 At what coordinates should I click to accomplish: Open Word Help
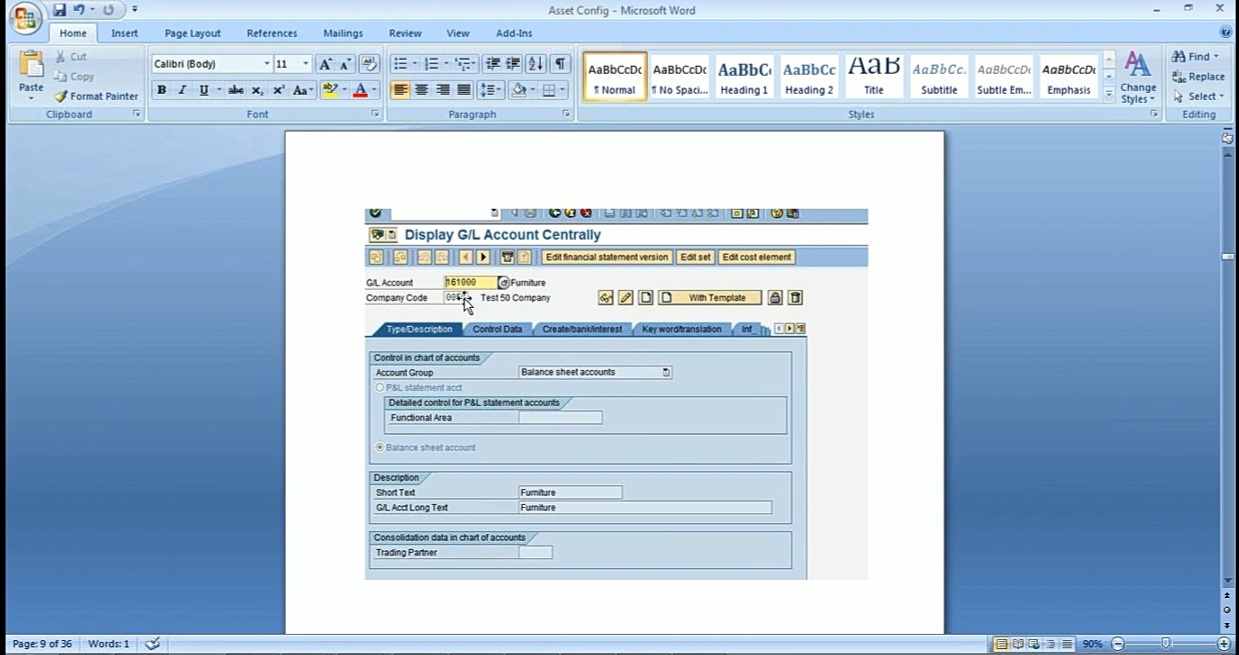tap(1226, 33)
